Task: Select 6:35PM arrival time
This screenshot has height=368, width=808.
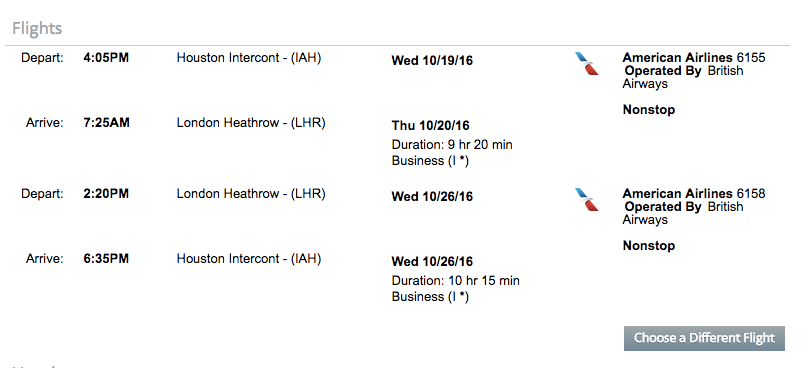Action: click(x=106, y=259)
